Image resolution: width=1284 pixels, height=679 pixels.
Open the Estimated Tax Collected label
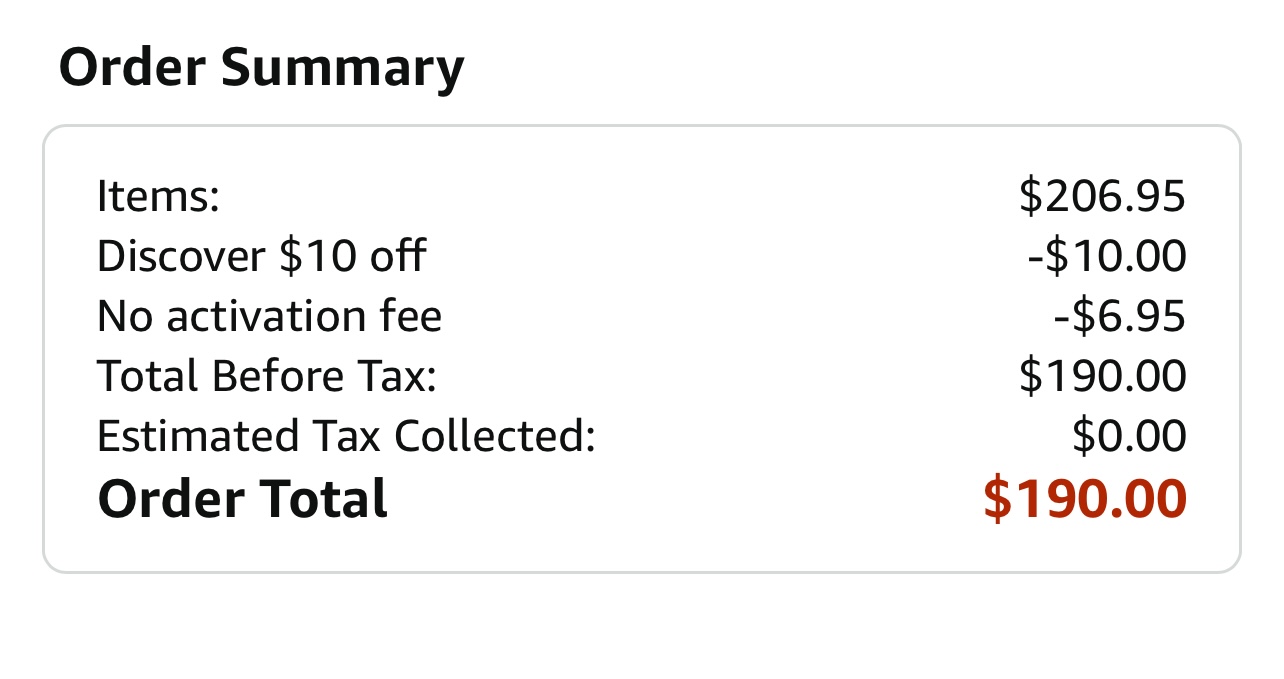(346, 436)
